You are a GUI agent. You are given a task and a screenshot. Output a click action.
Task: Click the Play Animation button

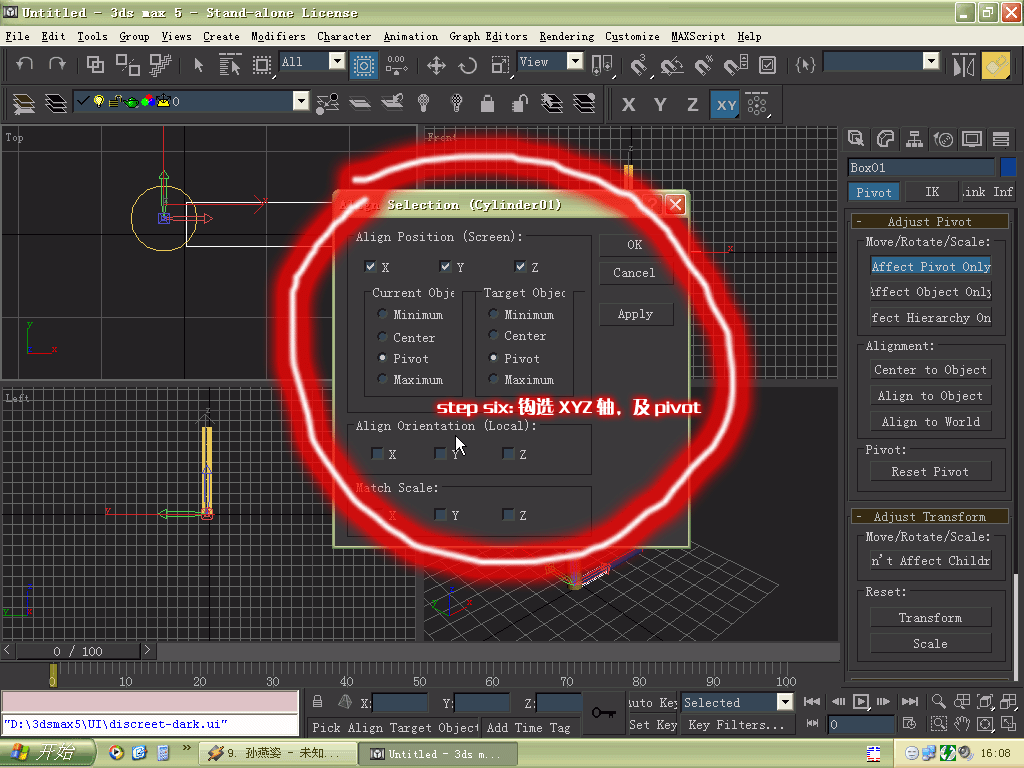[861, 702]
